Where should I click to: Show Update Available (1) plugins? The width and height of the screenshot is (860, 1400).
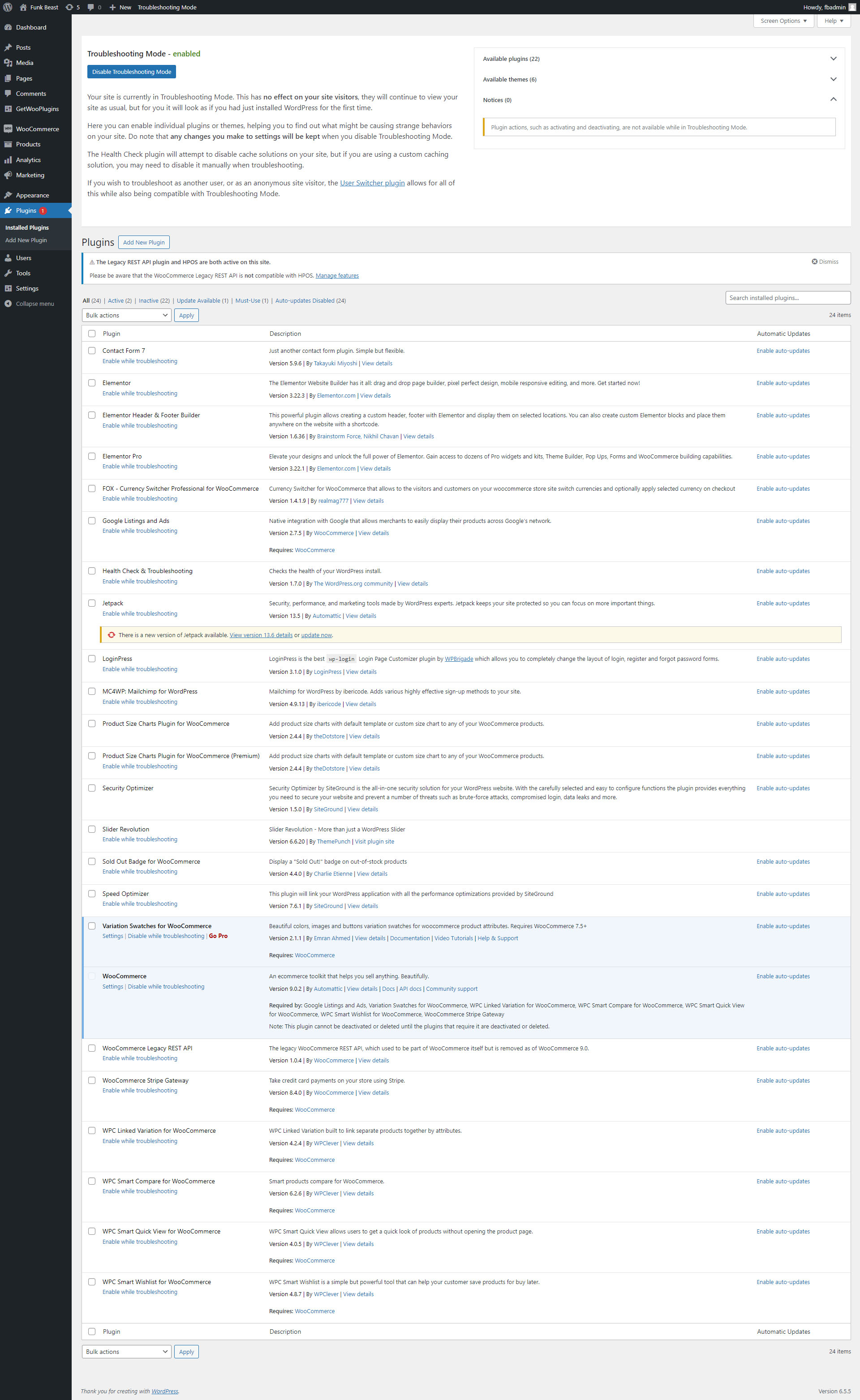(x=202, y=301)
